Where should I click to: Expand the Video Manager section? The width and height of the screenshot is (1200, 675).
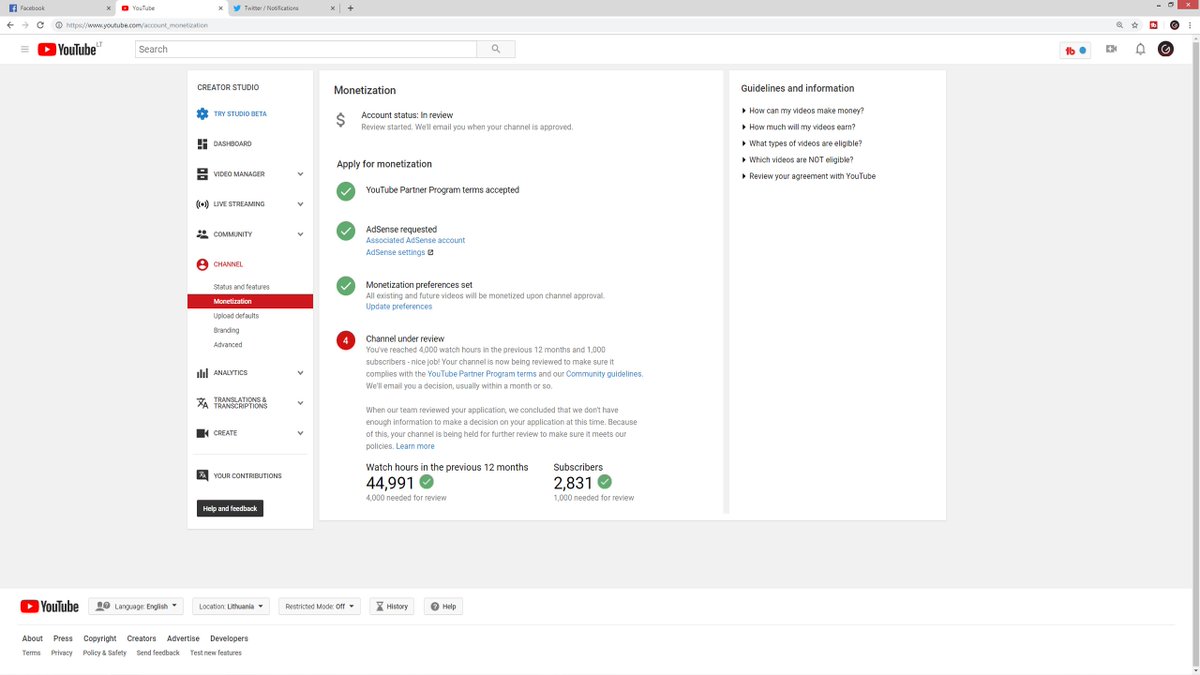[x=300, y=174]
